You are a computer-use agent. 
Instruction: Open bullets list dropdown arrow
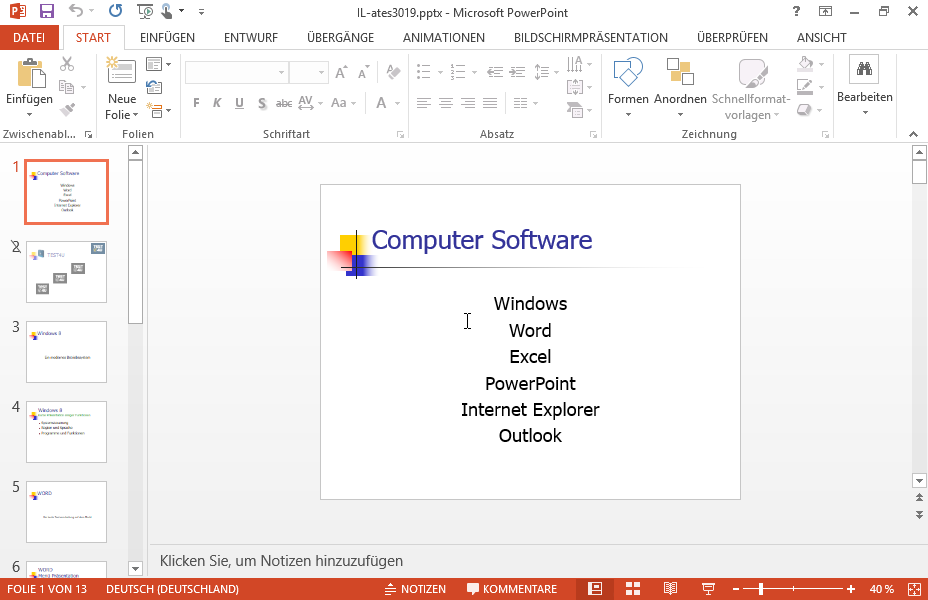tap(440, 72)
